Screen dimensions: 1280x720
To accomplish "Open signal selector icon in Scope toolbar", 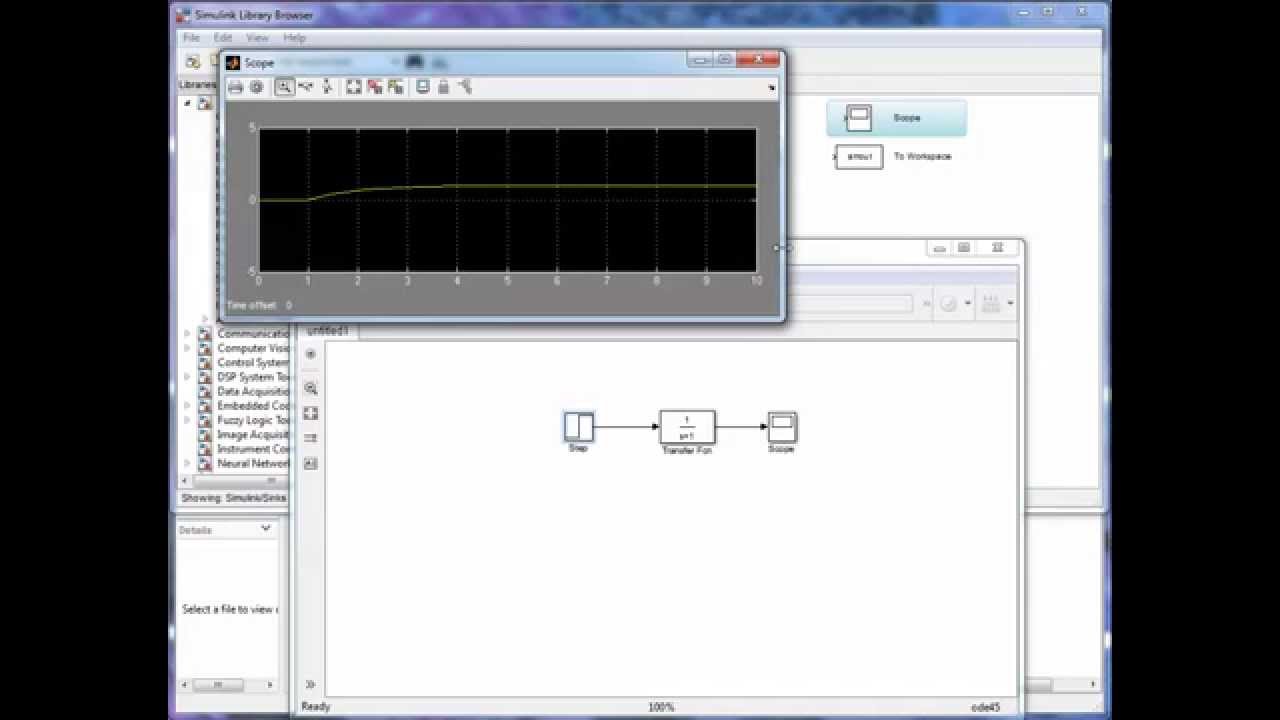I will click(465, 87).
